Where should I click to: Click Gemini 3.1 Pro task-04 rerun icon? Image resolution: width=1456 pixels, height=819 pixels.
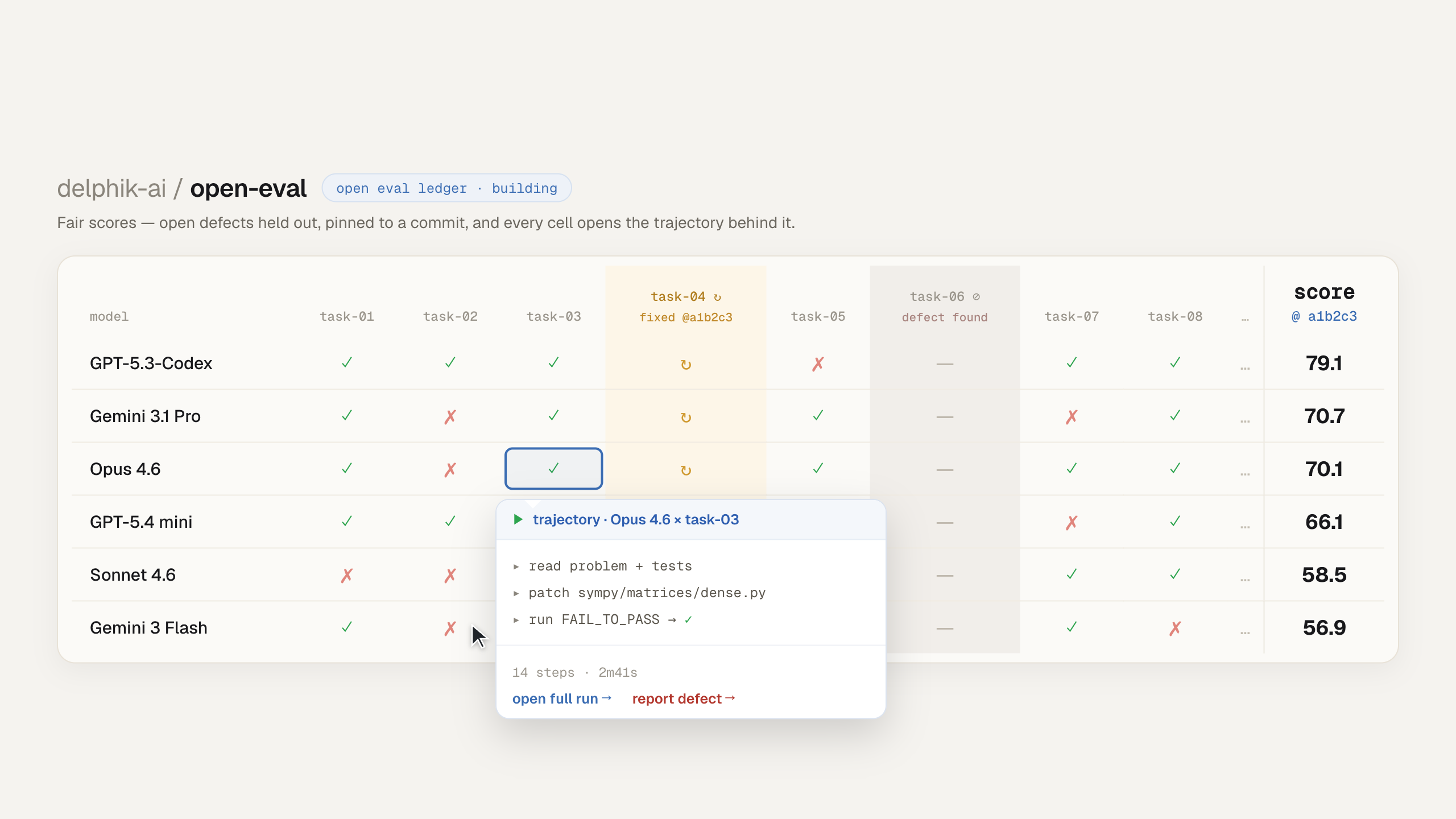click(686, 417)
